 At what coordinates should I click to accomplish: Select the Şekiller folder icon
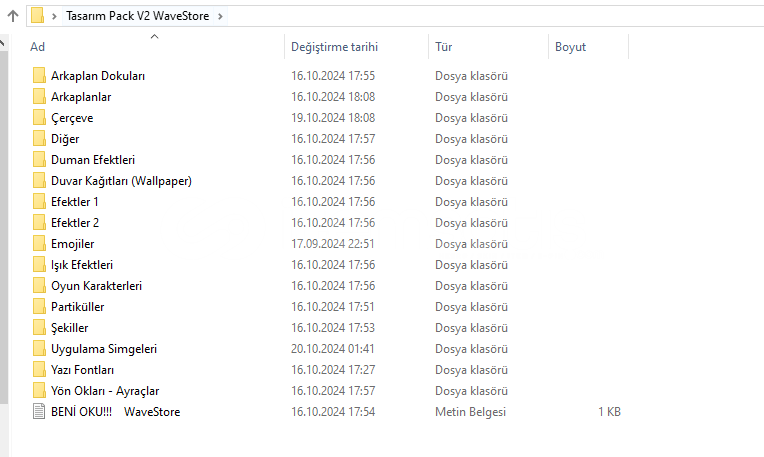point(39,327)
